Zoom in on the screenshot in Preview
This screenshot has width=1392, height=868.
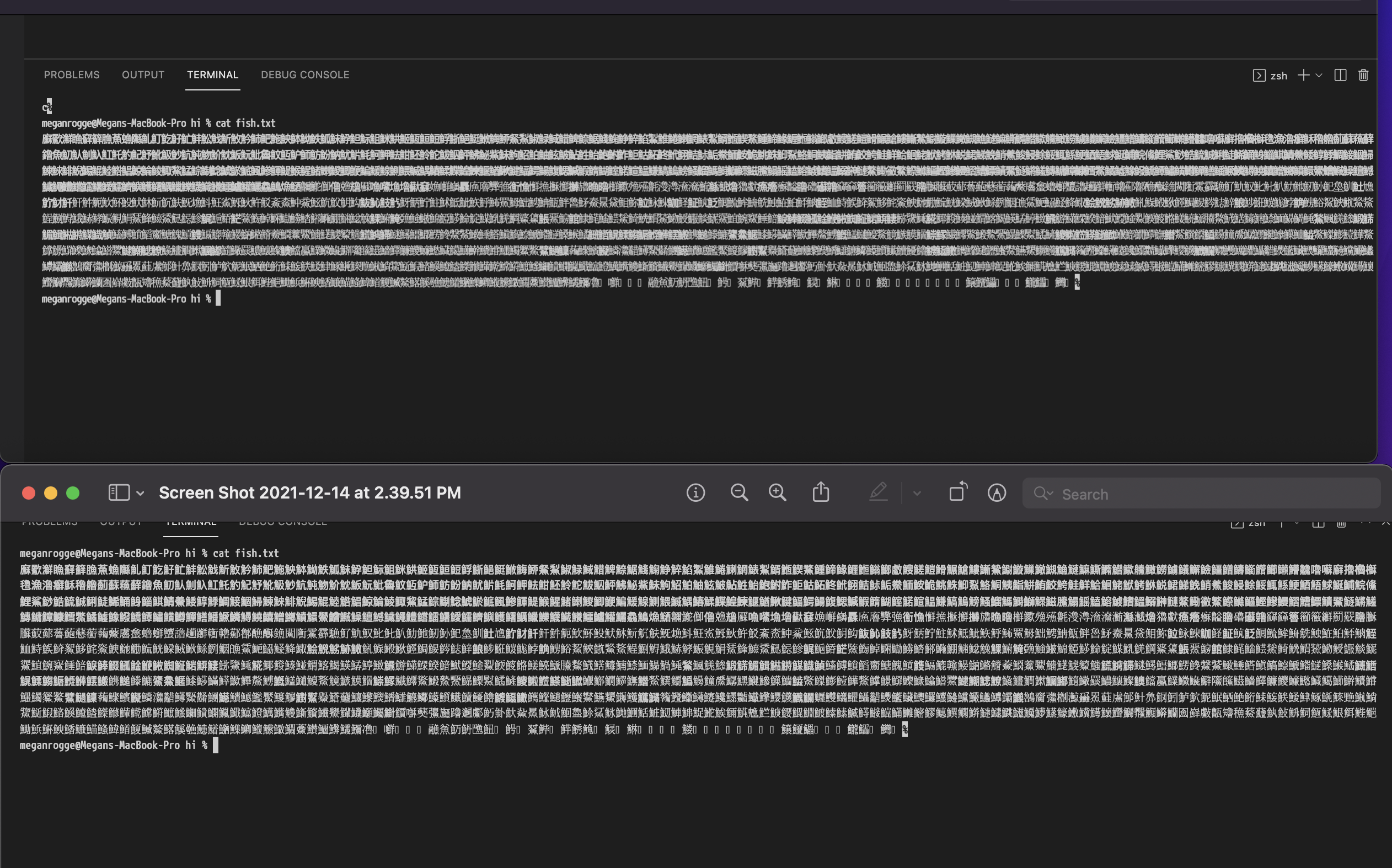click(x=778, y=492)
